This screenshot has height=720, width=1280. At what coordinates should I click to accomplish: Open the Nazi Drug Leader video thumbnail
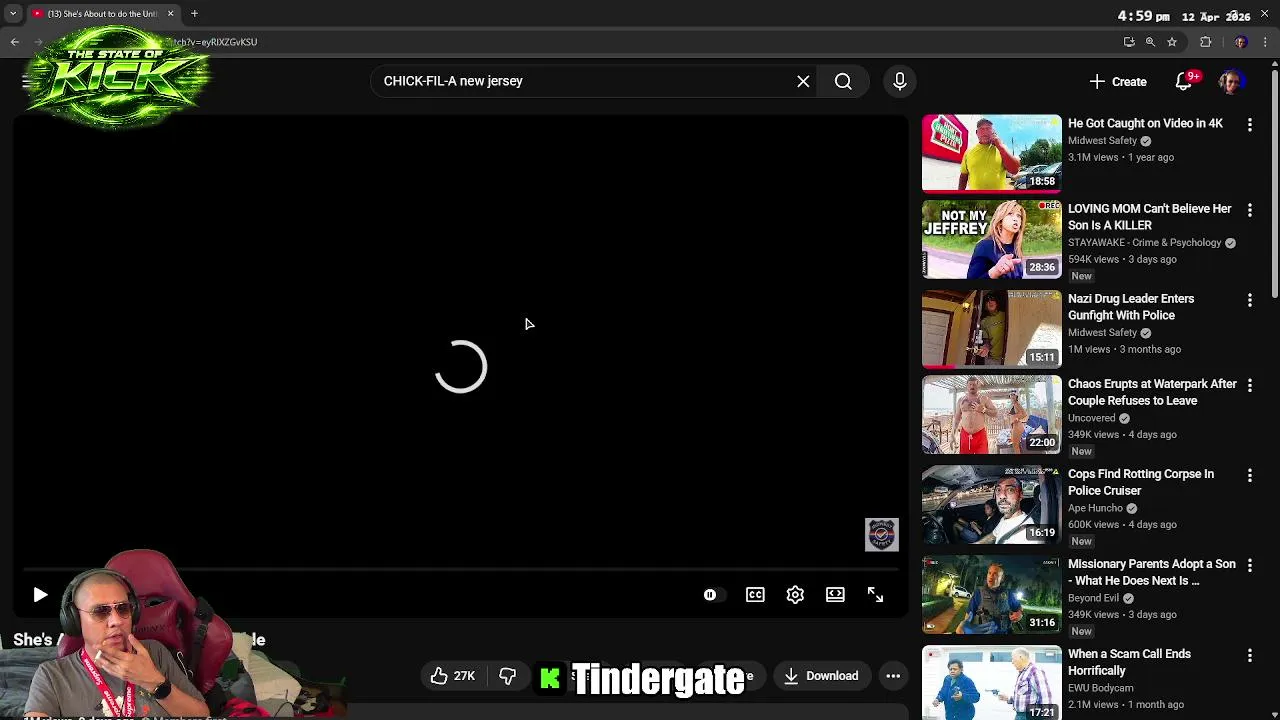coord(991,329)
